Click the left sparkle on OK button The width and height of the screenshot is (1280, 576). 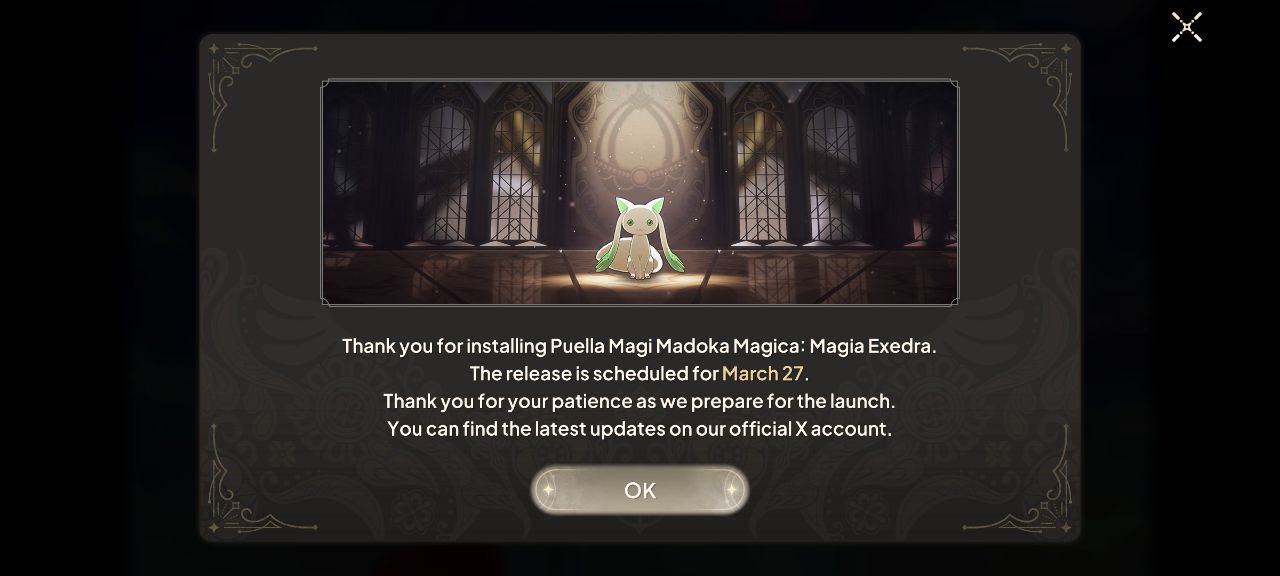pos(547,490)
